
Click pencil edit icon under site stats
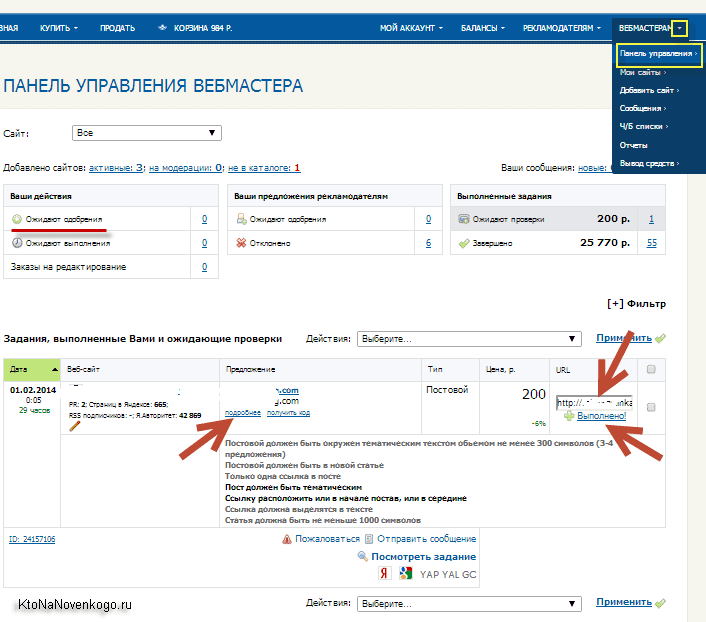pyautogui.click(x=75, y=426)
